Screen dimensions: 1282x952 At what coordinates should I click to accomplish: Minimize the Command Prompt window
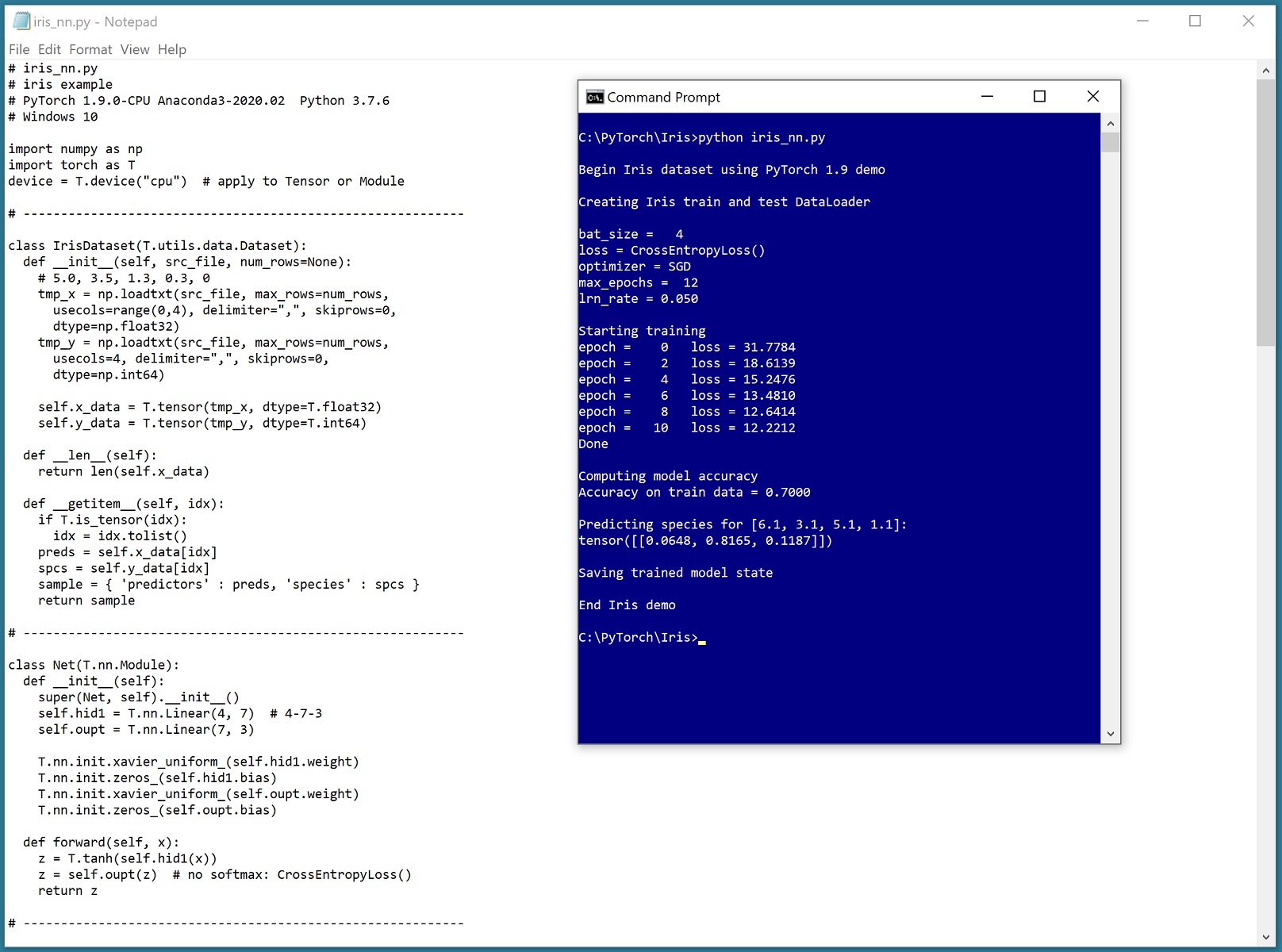coord(987,97)
